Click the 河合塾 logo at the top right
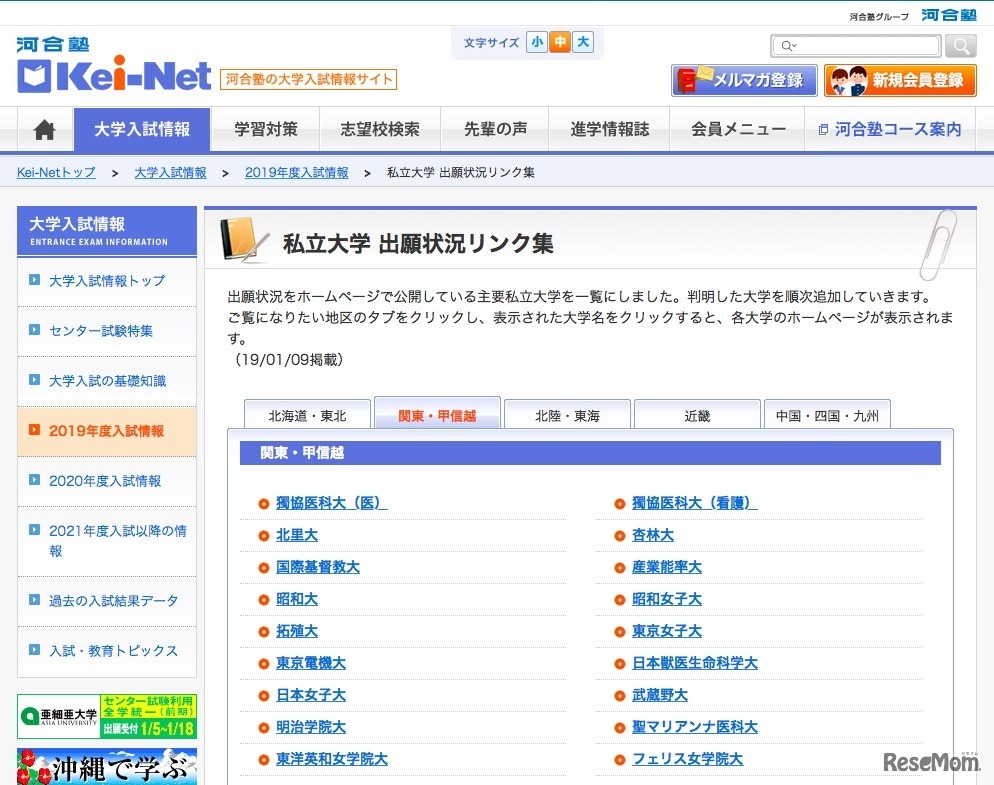The height and width of the screenshot is (785, 994). tap(948, 15)
